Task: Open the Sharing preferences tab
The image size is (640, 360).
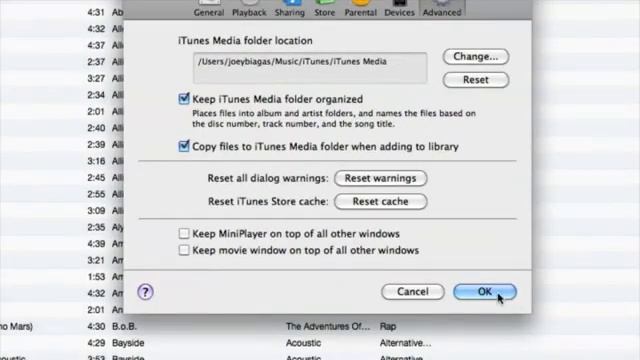Action: click(x=290, y=9)
